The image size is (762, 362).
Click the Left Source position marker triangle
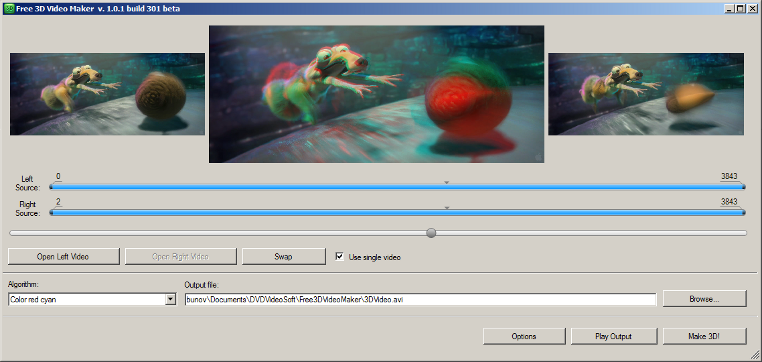447,182
